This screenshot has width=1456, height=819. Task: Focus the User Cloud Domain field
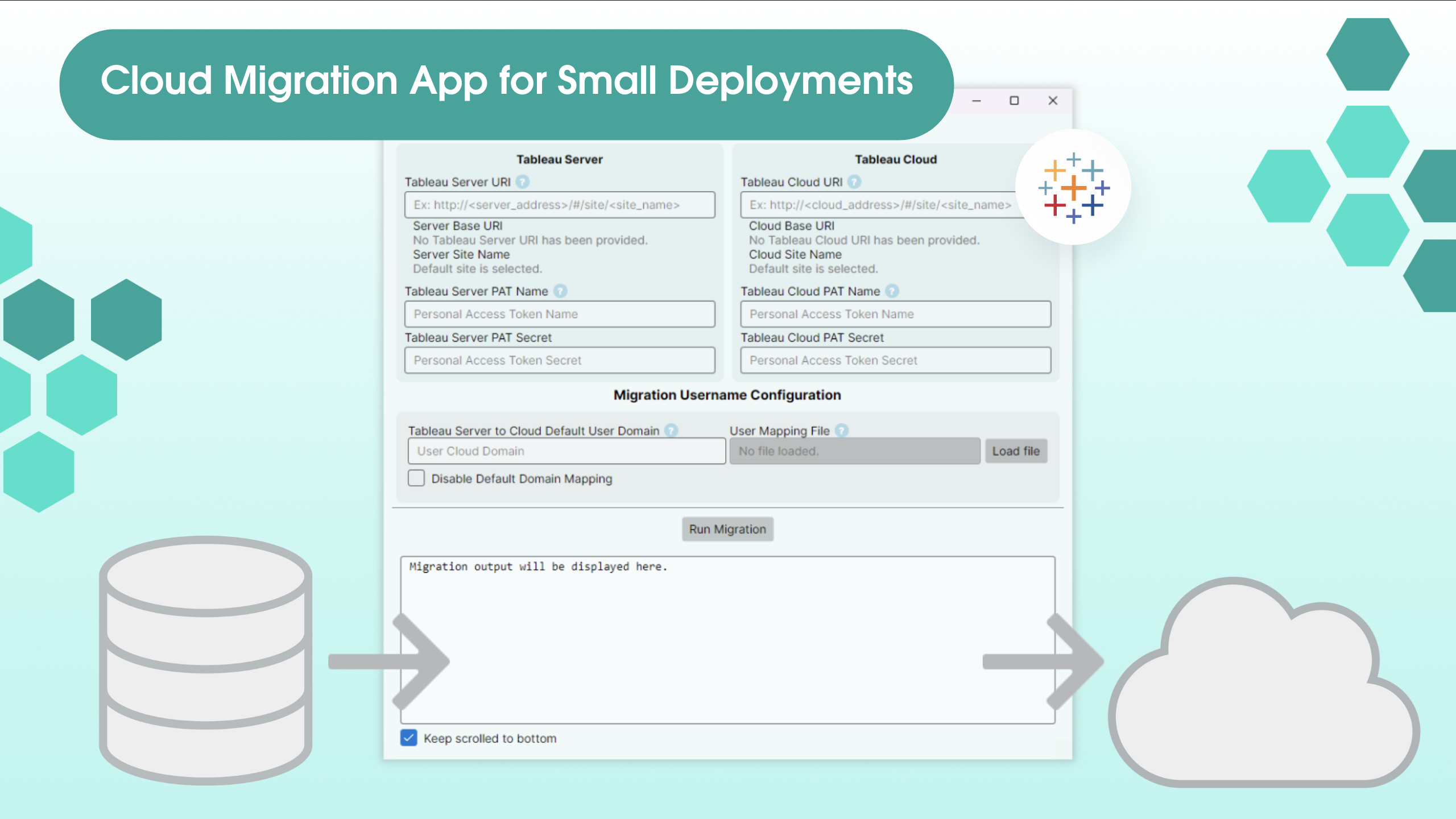(566, 451)
